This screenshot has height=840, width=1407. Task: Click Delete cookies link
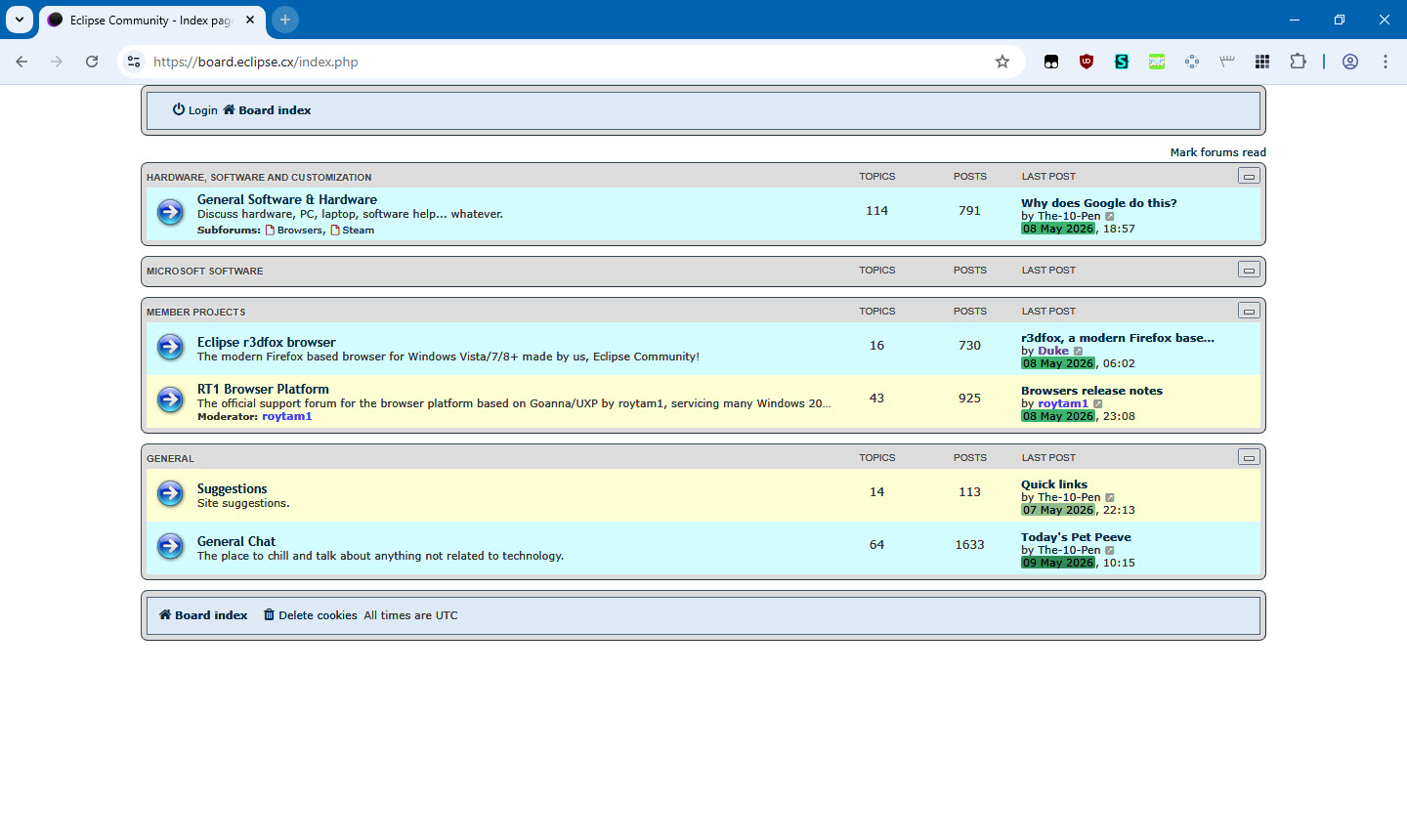311,615
